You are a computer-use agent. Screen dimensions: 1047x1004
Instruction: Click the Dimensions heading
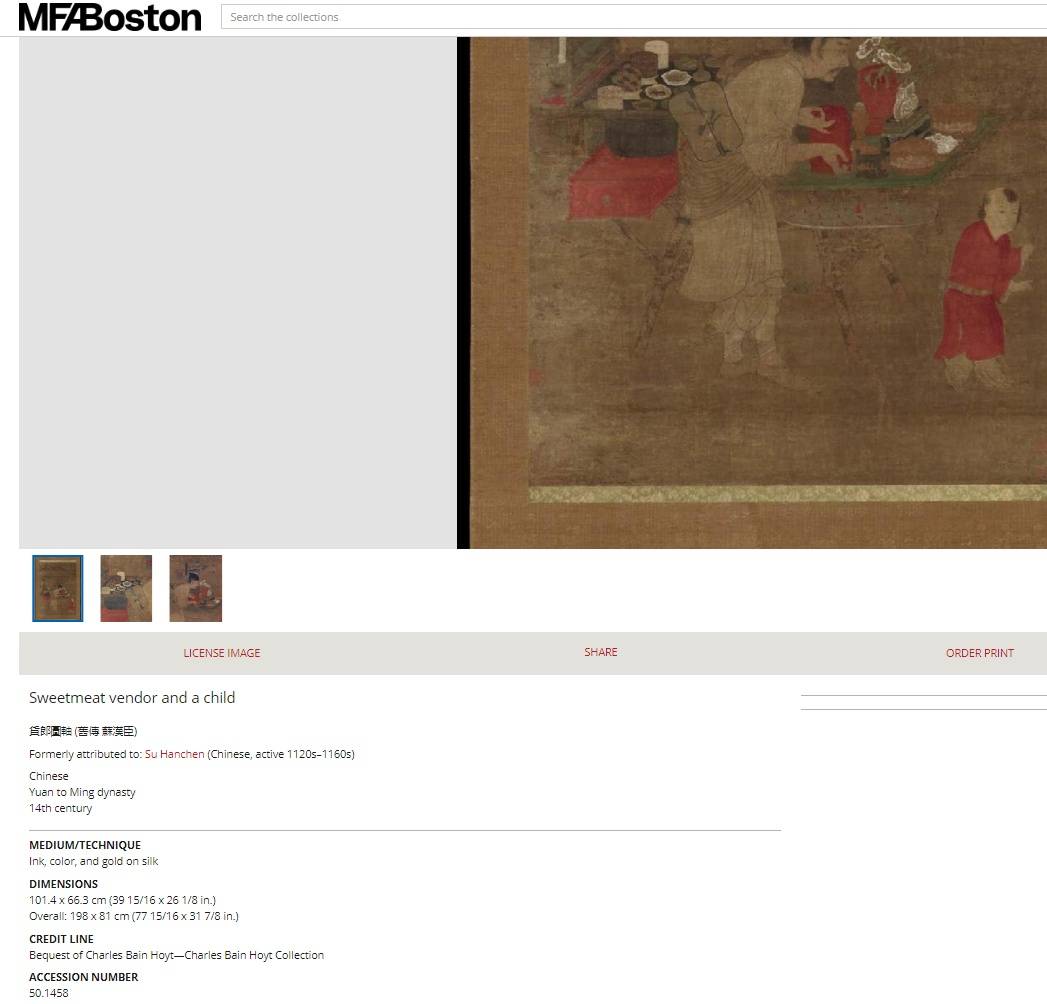63,884
